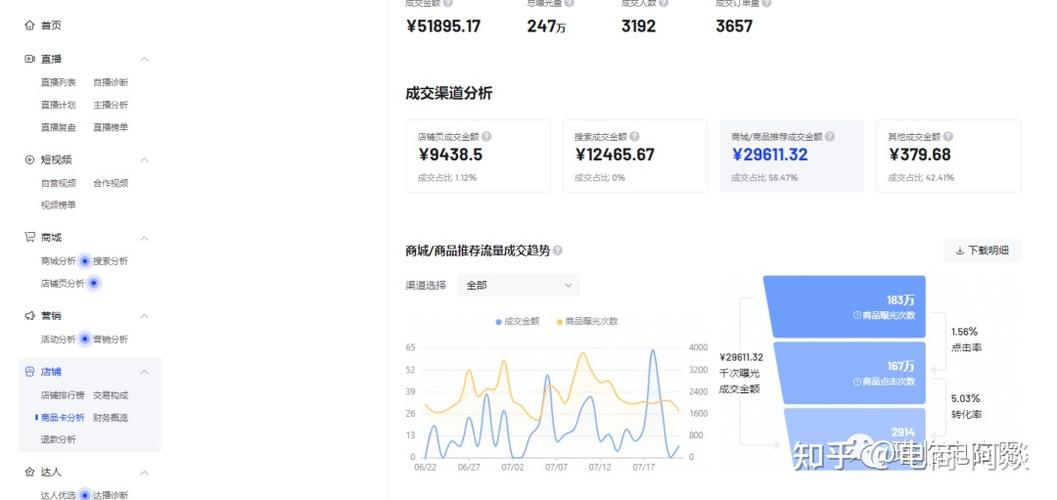Click help icon beside 其他成交金额
Viewport: 1057px width, 500px height.
(948, 136)
